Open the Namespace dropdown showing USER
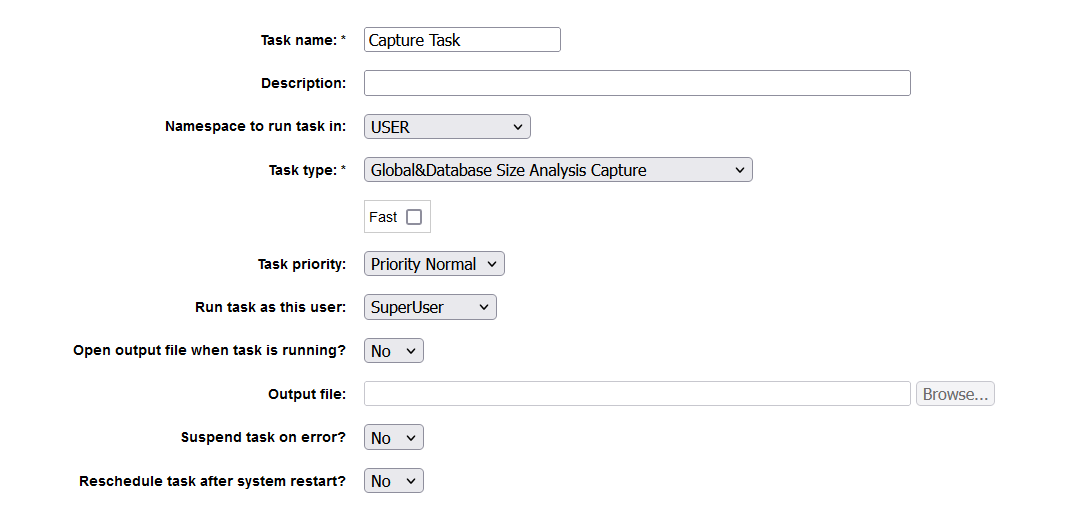The width and height of the screenshot is (1072, 532). click(447, 127)
